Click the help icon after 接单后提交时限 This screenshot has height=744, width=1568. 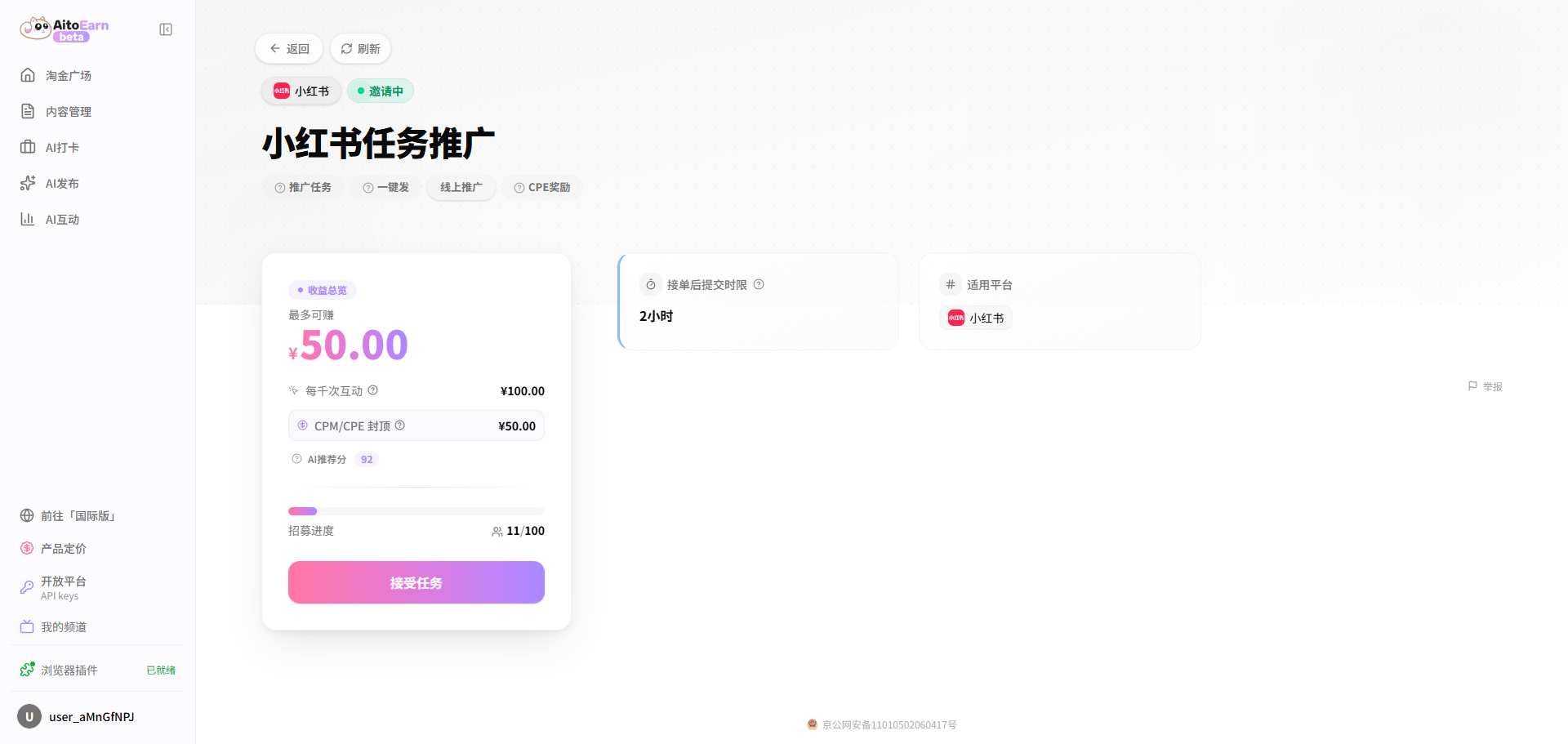[759, 284]
